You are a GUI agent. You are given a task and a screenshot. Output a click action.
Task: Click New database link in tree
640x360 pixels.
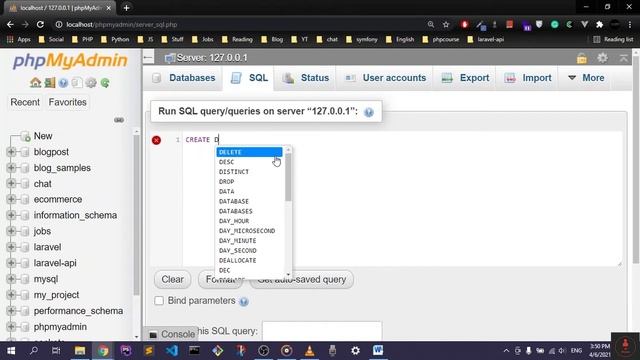(43, 136)
